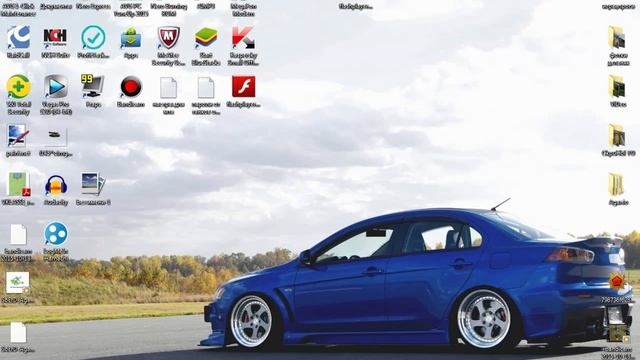Select the video thumbnail at bottom right

[x=618, y=333]
